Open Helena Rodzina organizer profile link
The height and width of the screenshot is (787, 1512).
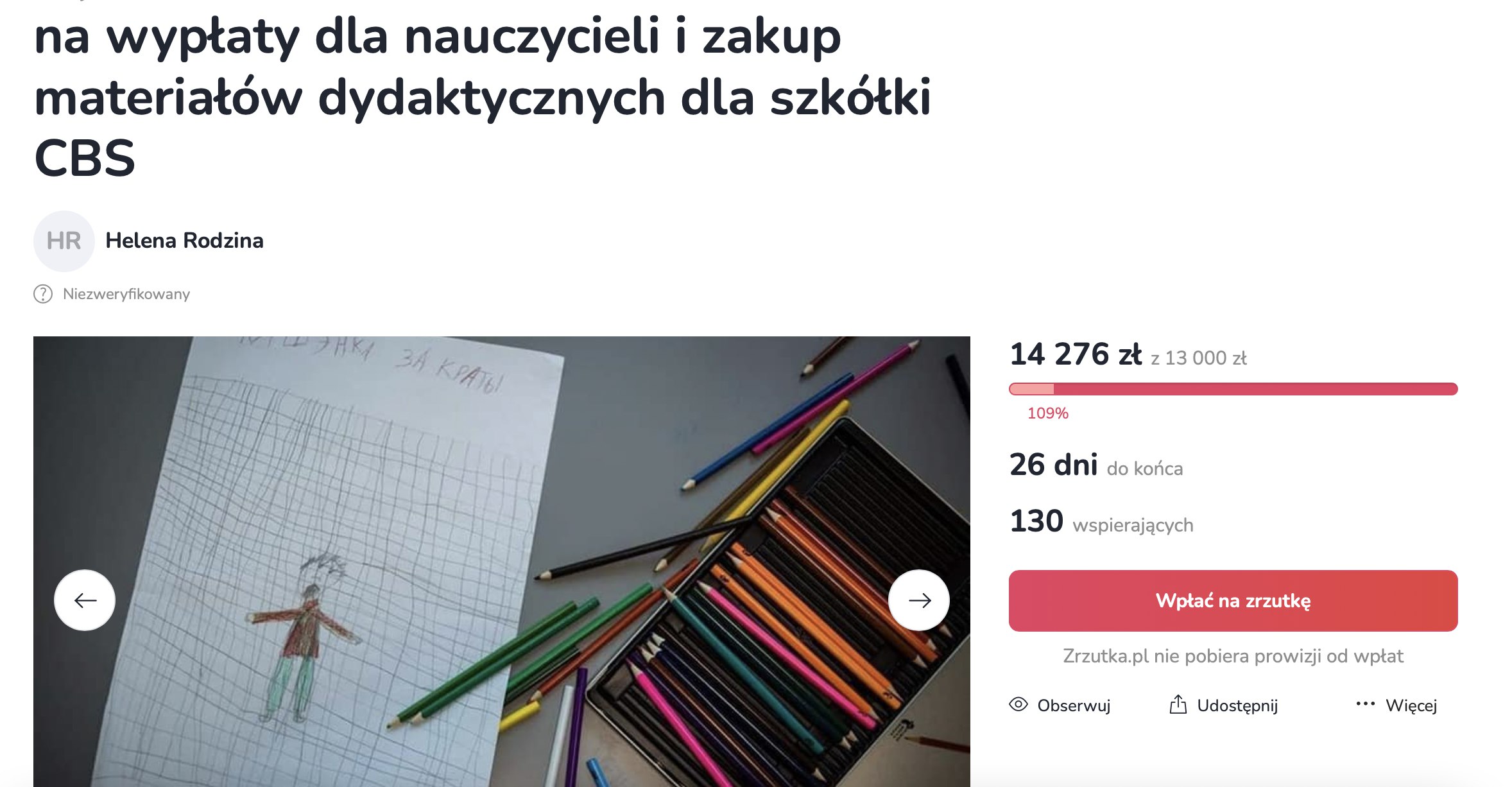[184, 241]
